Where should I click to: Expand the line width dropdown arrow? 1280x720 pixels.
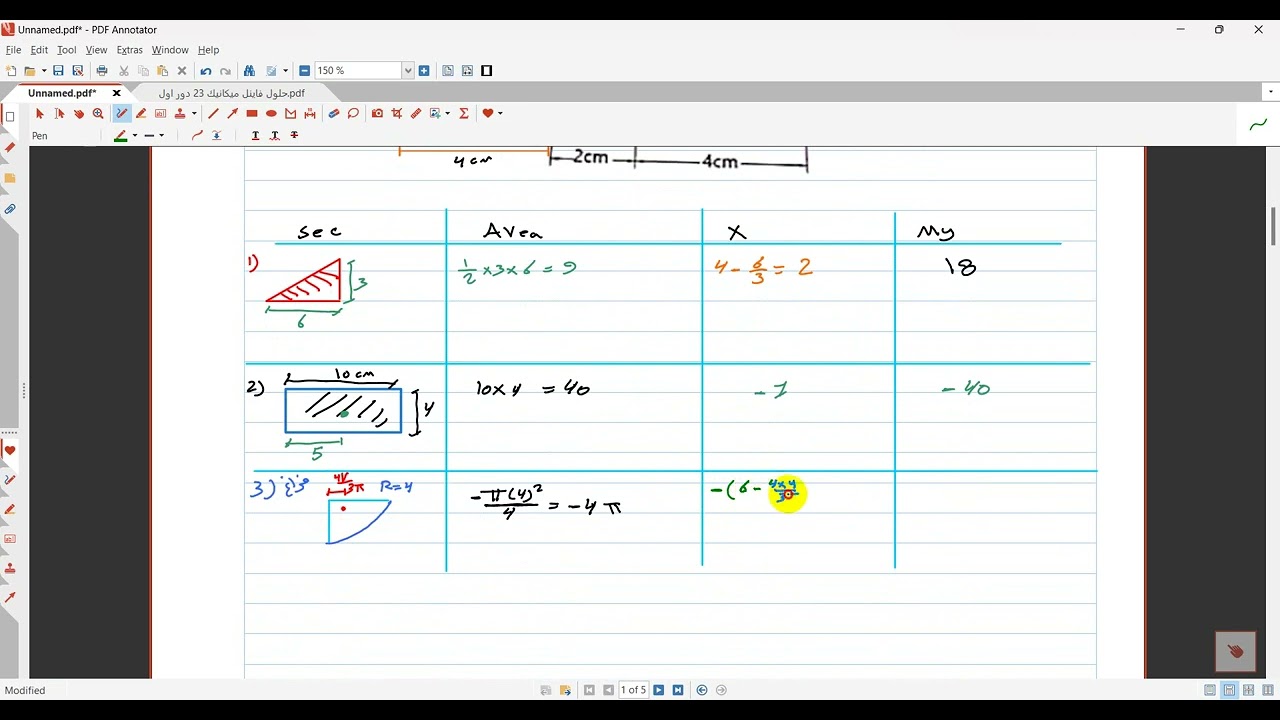pos(161,136)
